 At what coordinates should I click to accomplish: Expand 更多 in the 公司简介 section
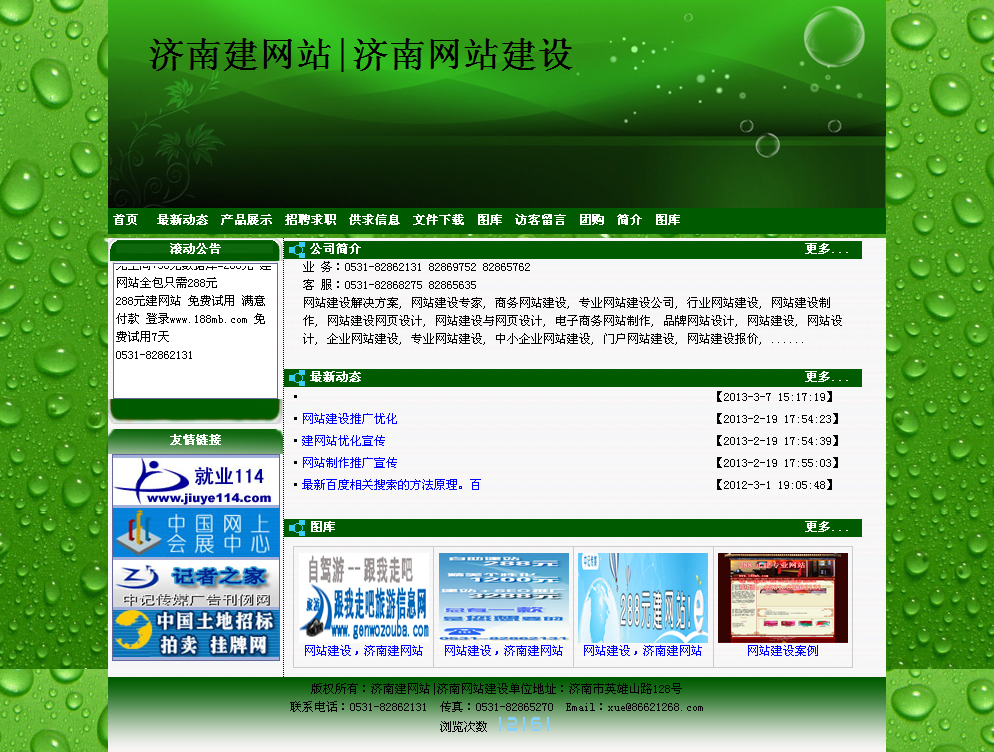click(x=826, y=250)
